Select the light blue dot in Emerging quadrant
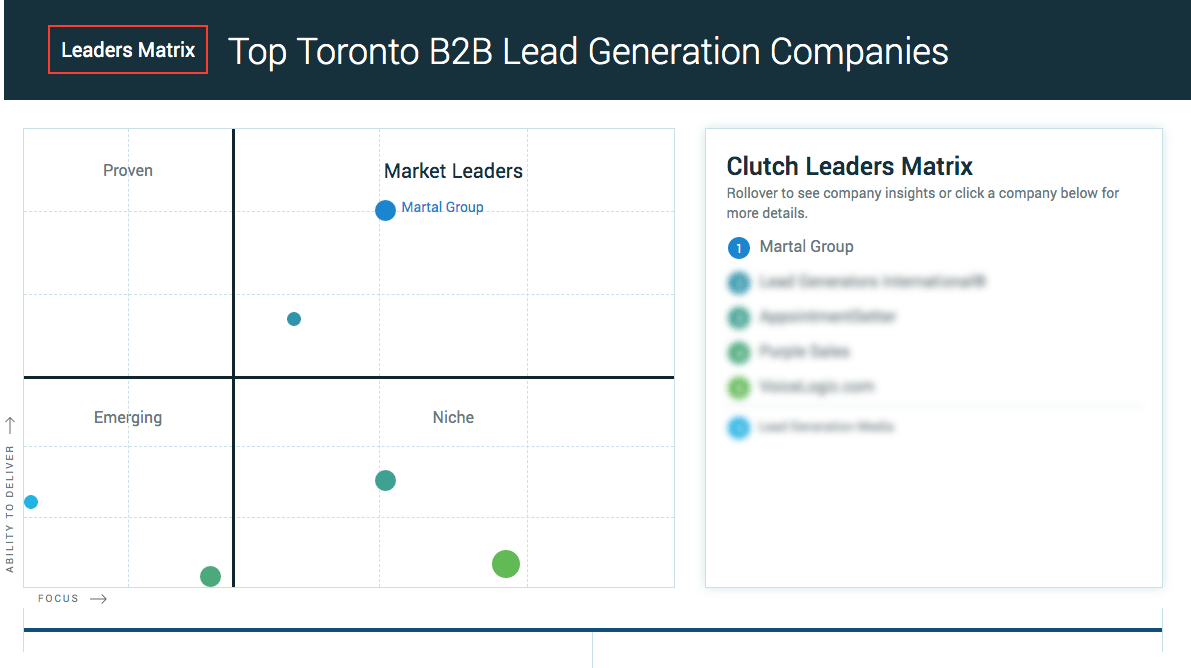The width and height of the screenshot is (1191, 668). click(31, 502)
